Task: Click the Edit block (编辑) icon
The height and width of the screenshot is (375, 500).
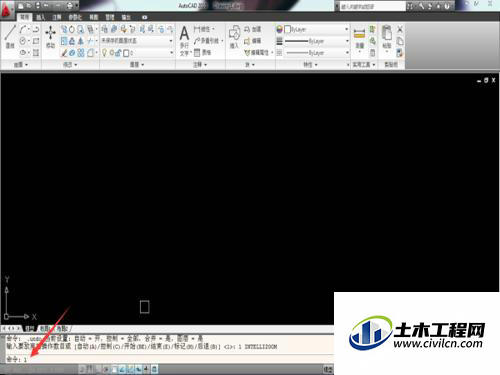Action: [x=252, y=41]
